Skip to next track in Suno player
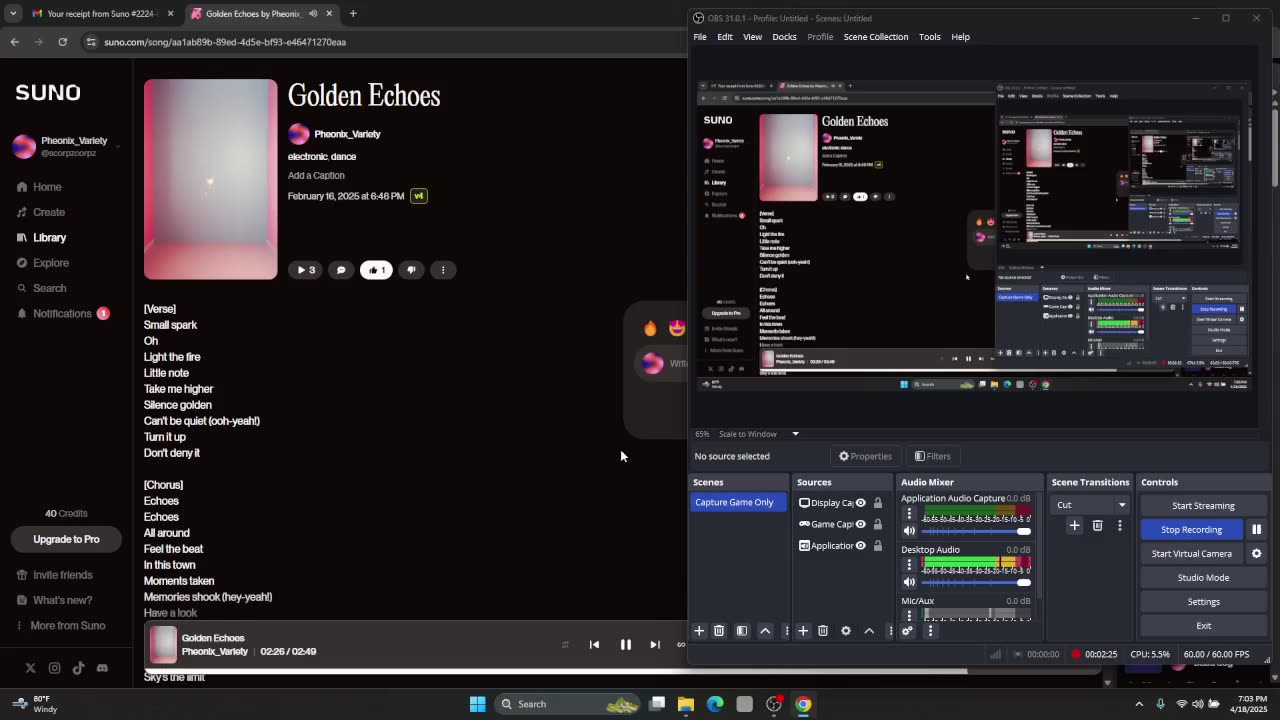This screenshot has height=720, width=1280. [x=654, y=645]
